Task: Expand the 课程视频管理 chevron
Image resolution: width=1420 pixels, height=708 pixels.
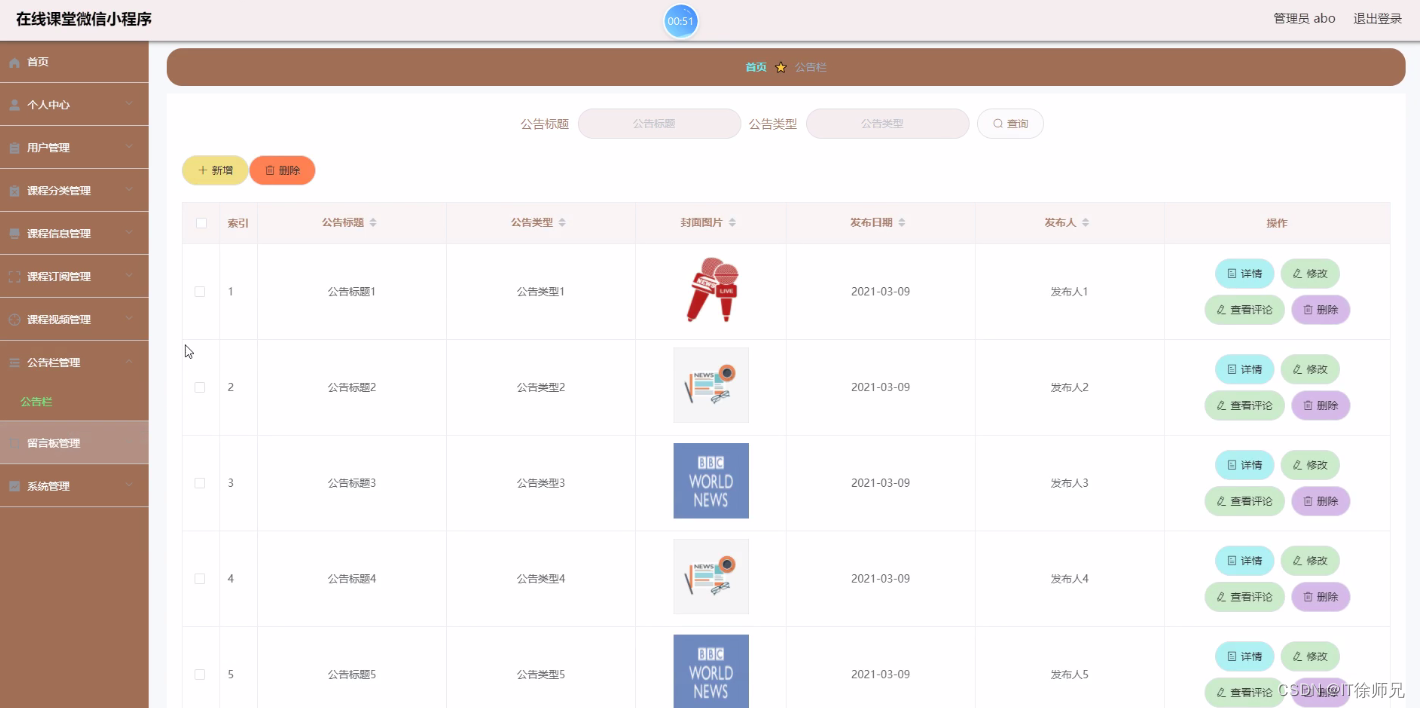Action: (129, 319)
